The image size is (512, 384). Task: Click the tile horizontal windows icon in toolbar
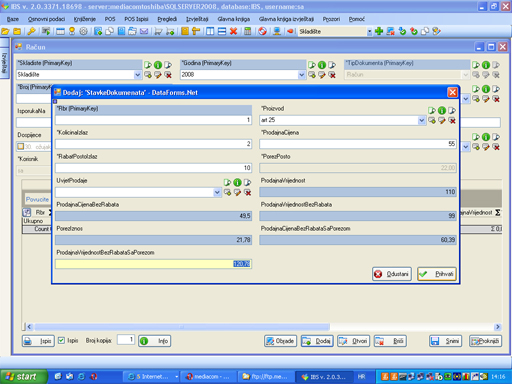tap(222, 31)
